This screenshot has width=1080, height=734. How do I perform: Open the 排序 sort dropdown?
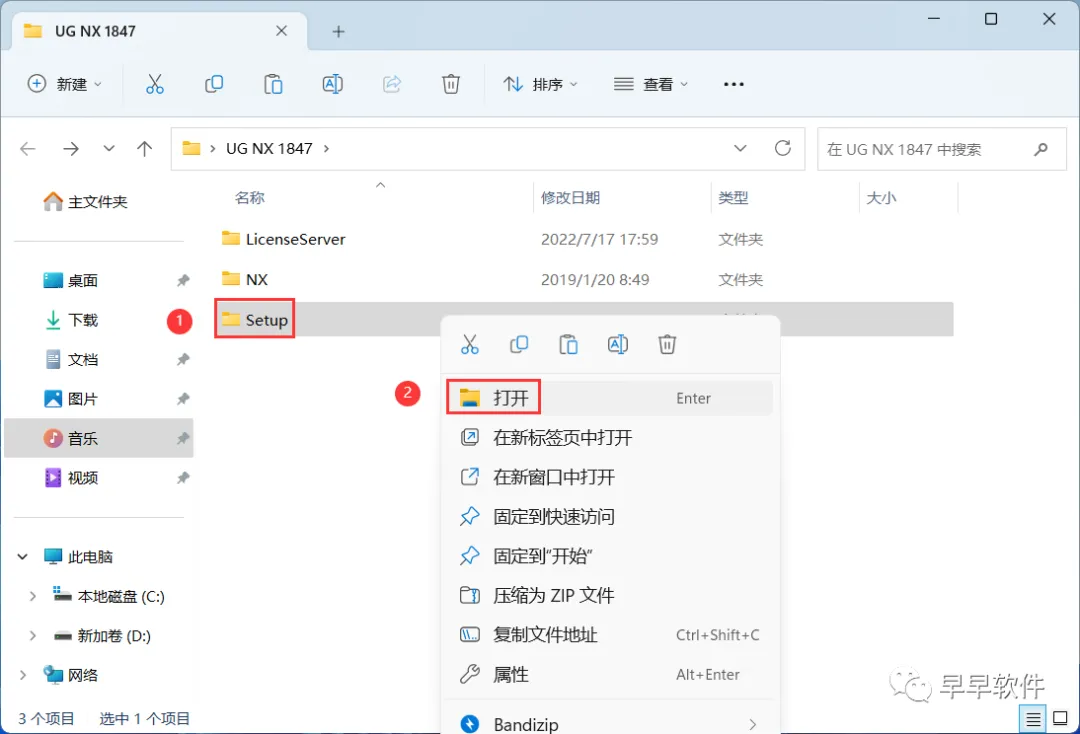pyautogui.click(x=541, y=84)
